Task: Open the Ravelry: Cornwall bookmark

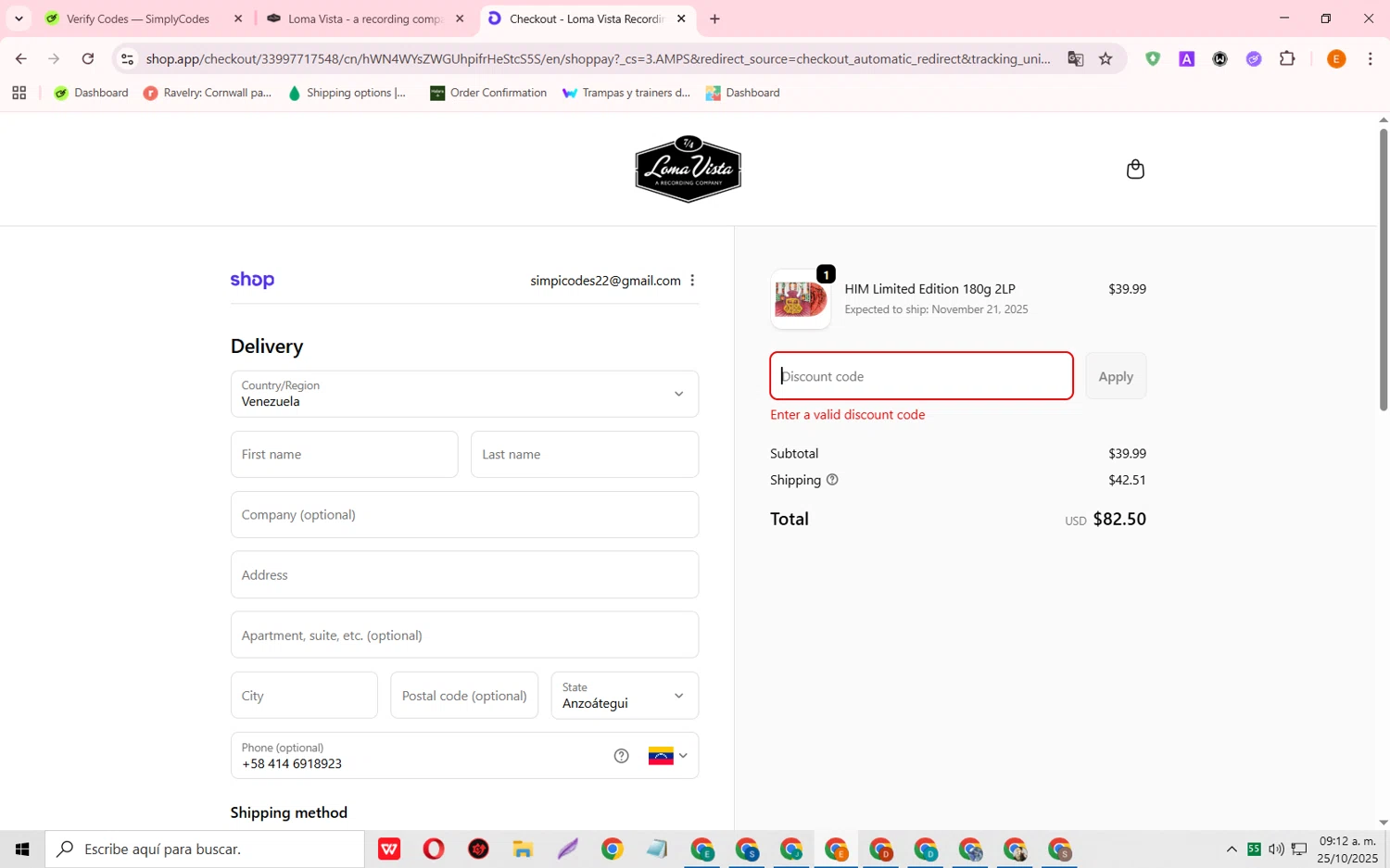Action: tap(208, 93)
